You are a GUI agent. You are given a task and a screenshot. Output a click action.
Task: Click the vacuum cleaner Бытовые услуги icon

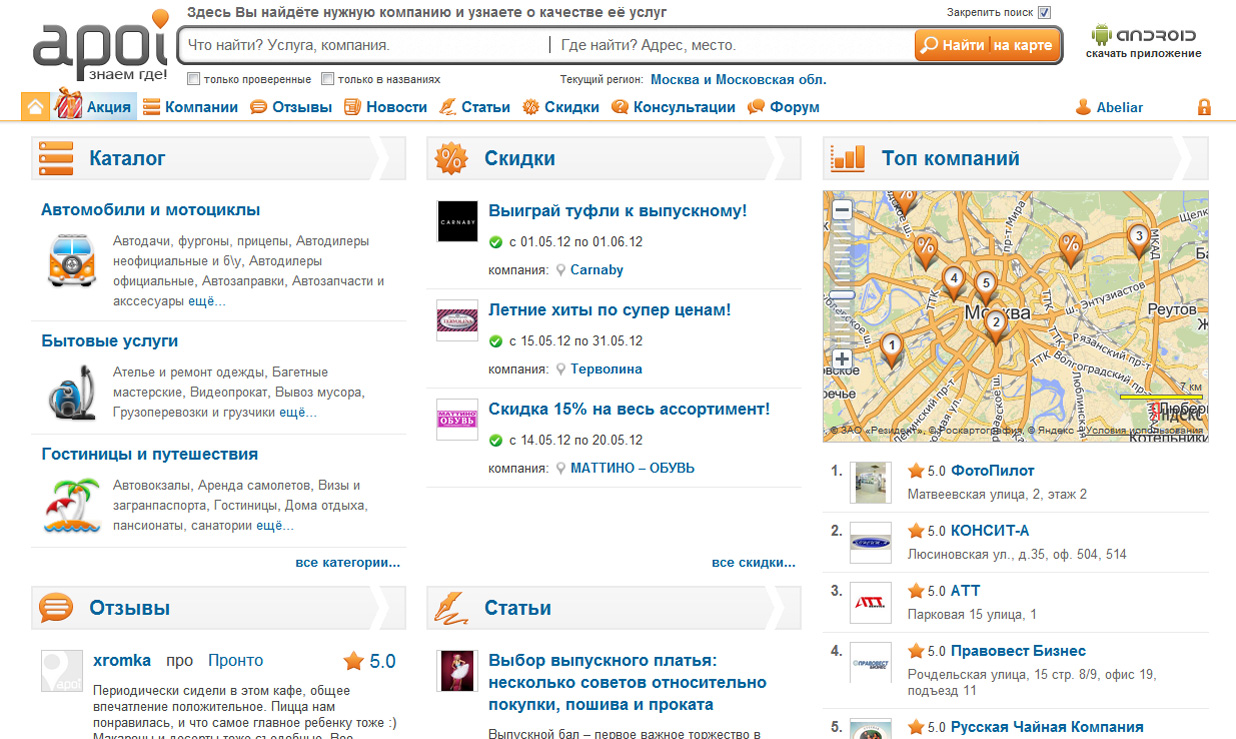tap(72, 392)
